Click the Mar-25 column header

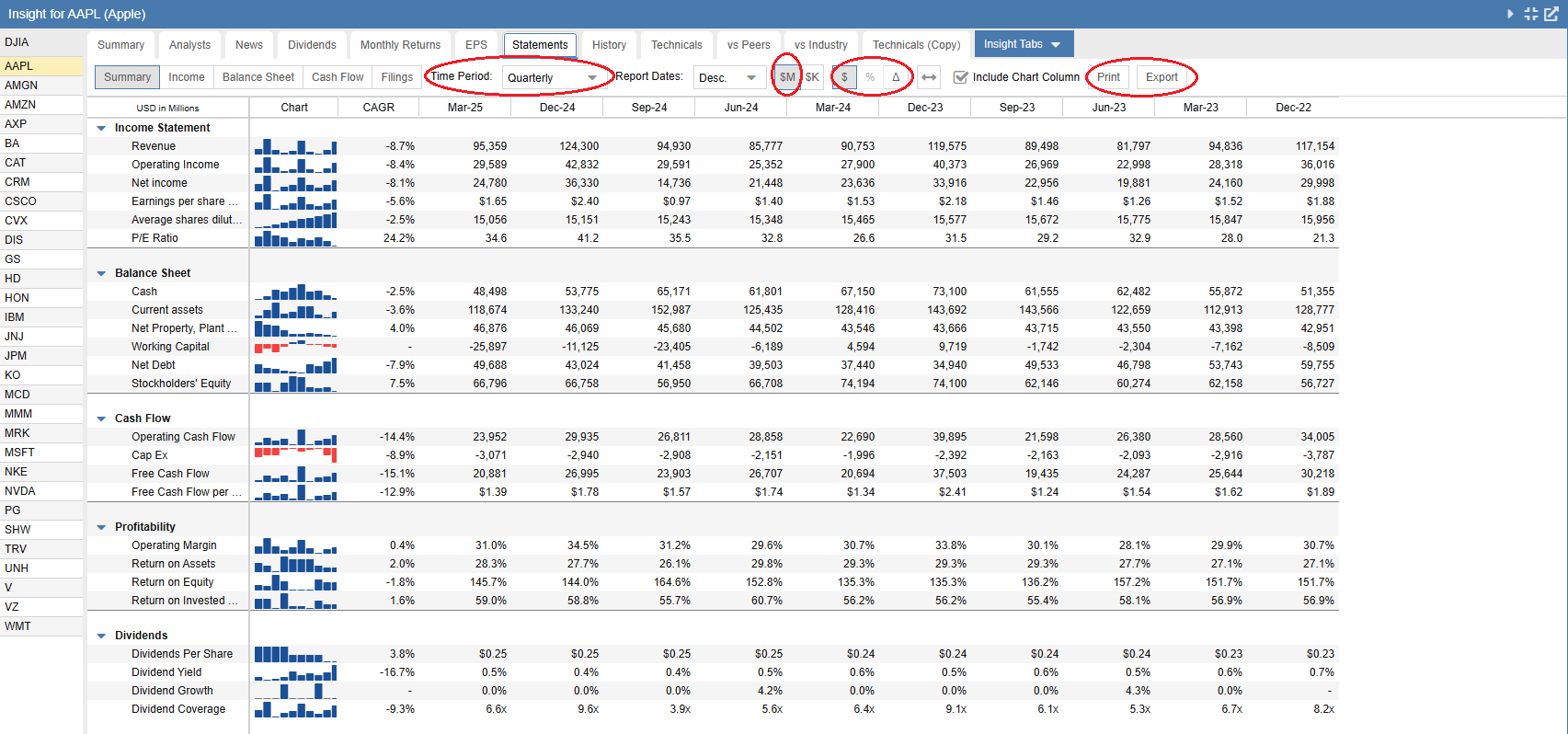465,108
